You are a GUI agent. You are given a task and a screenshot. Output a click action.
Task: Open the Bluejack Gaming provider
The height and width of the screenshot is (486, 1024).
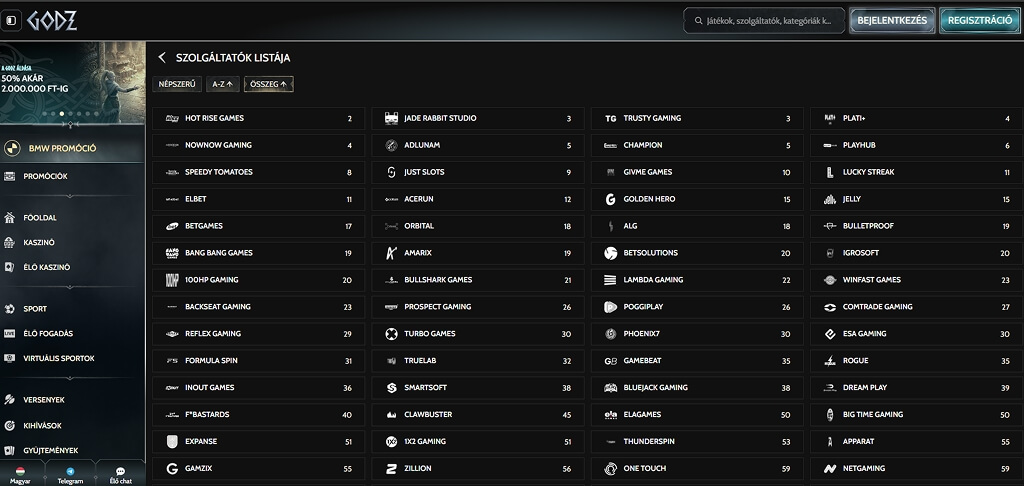(697, 388)
